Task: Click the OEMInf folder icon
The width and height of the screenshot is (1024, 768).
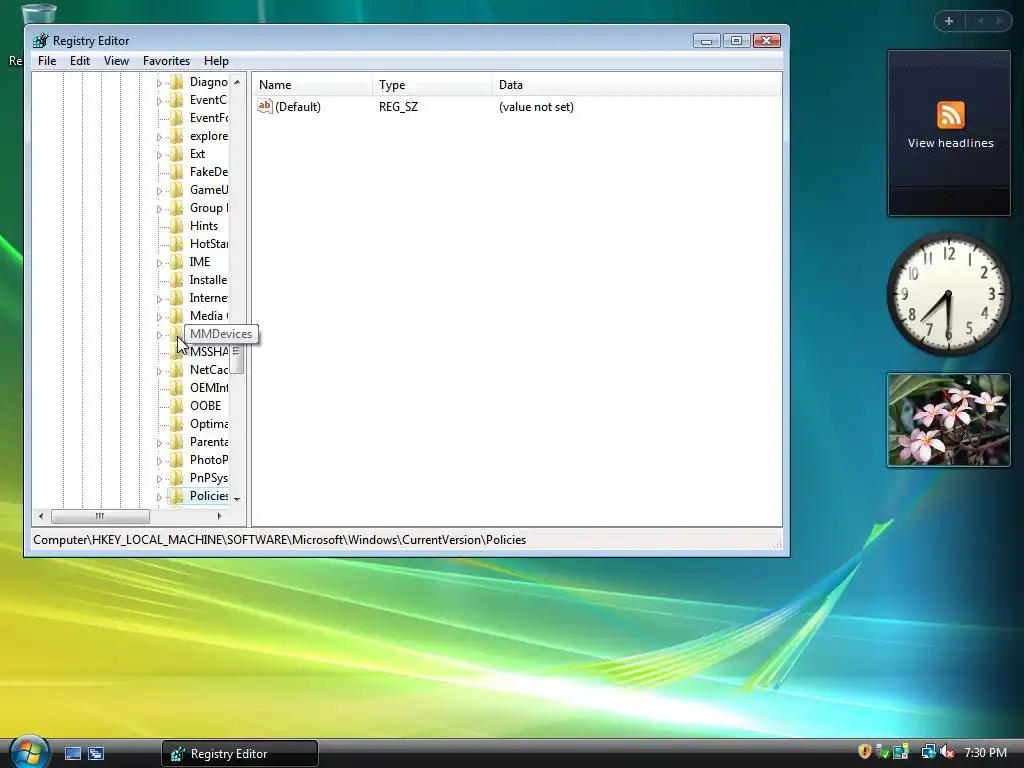Action: tap(176, 388)
